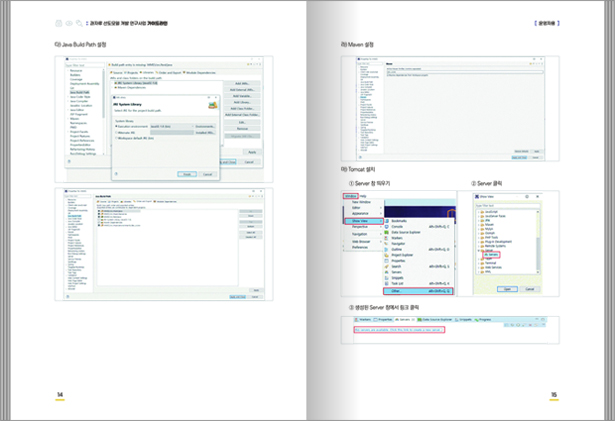Click the Installed JREs... button
The height and width of the screenshot is (421, 615).
[205, 133]
